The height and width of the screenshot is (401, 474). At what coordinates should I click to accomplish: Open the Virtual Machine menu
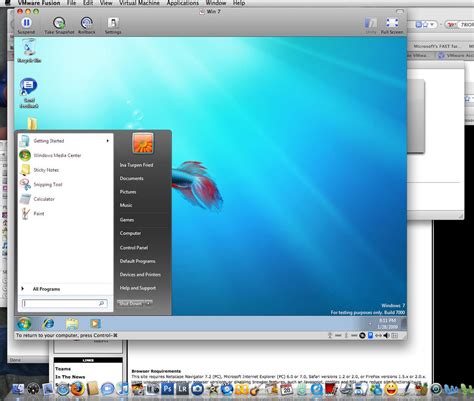[139, 3]
